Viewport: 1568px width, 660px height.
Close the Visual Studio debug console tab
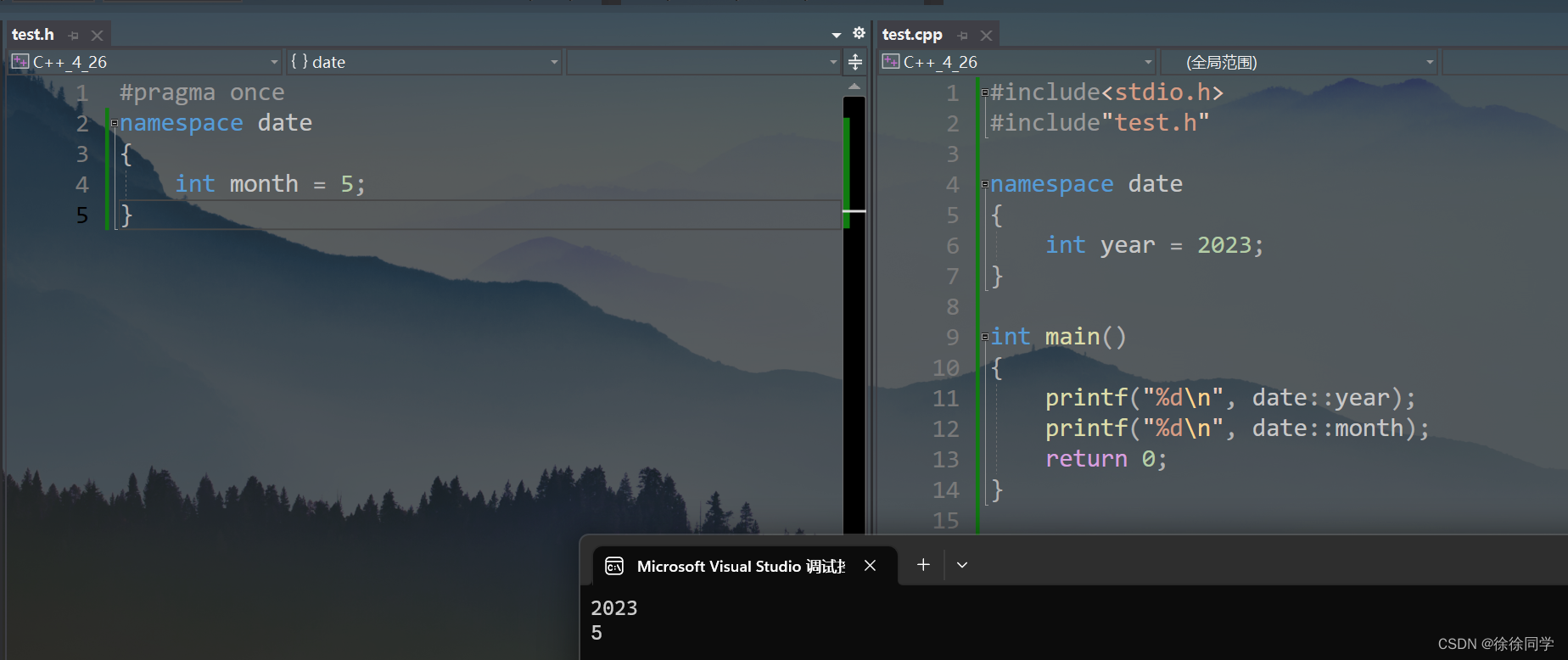pos(870,566)
